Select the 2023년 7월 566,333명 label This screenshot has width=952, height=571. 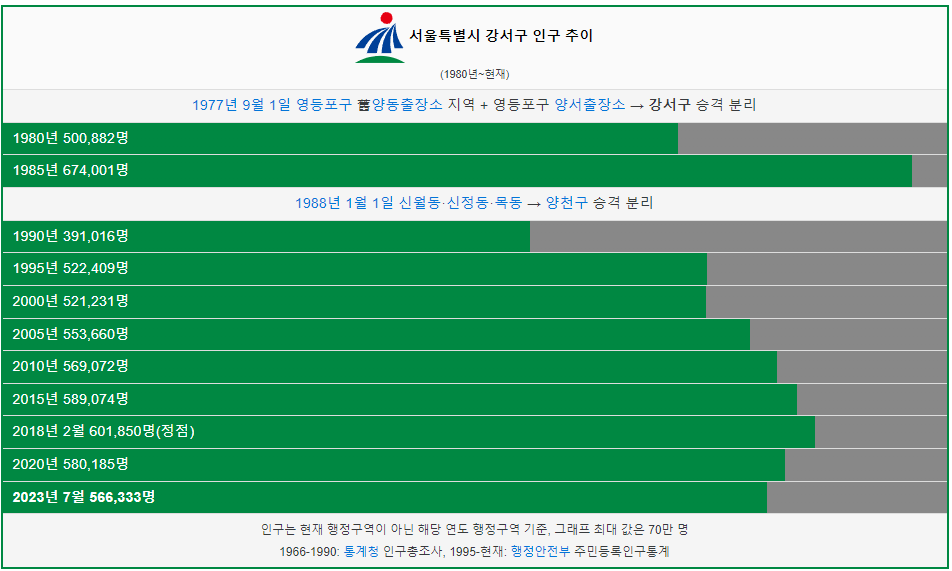tap(84, 497)
